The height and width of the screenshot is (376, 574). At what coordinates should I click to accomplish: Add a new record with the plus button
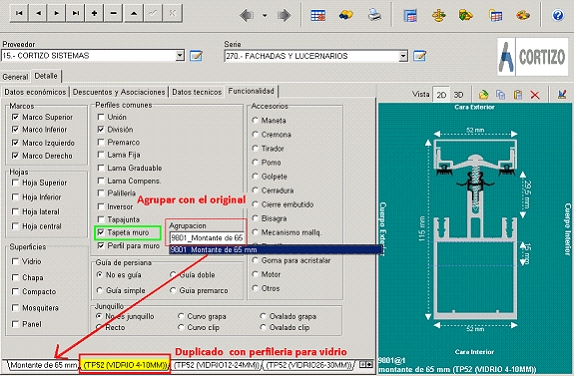(94, 13)
